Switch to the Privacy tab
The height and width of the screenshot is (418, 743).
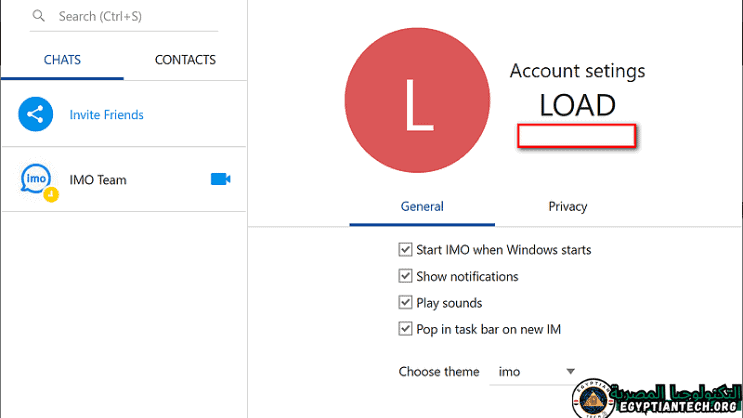click(567, 207)
